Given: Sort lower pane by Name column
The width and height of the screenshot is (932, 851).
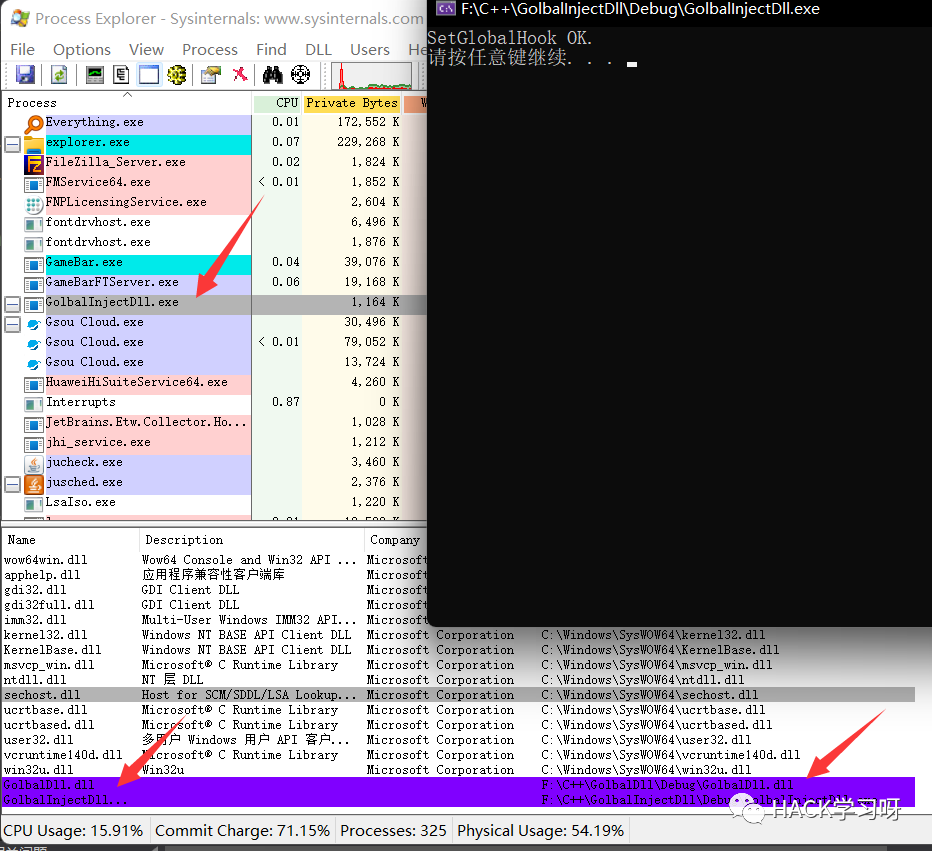Looking at the screenshot, I should tap(70, 540).
